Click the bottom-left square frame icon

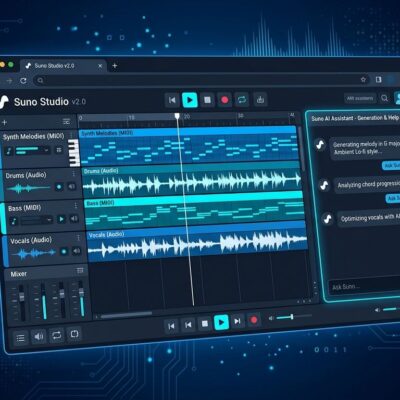tap(74, 334)
